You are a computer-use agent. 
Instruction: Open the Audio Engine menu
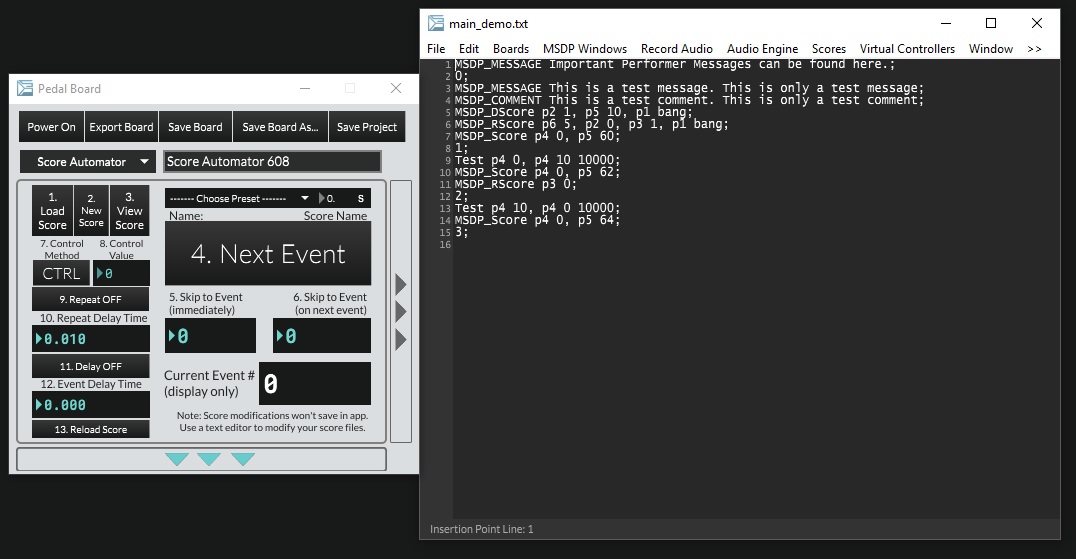tap(762, 48)
